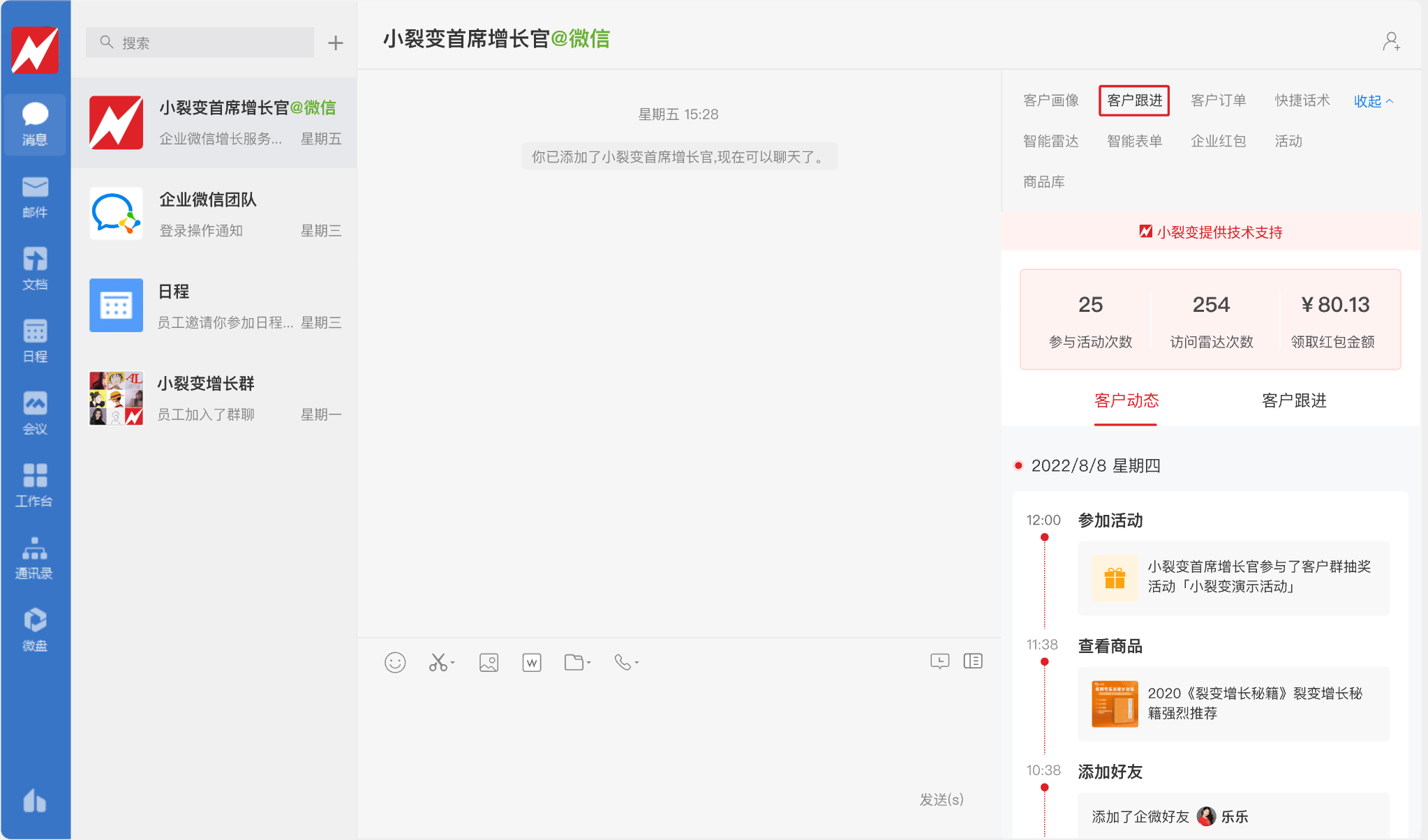Click the 参加活动 entry heading

tap(1110, 520)
